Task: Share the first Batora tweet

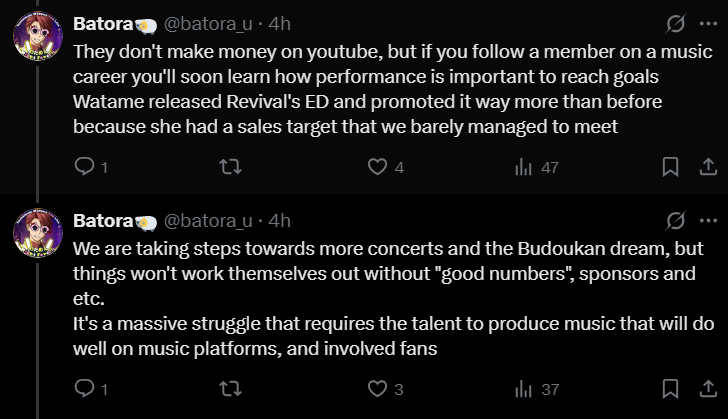Action: pos(705,167)
